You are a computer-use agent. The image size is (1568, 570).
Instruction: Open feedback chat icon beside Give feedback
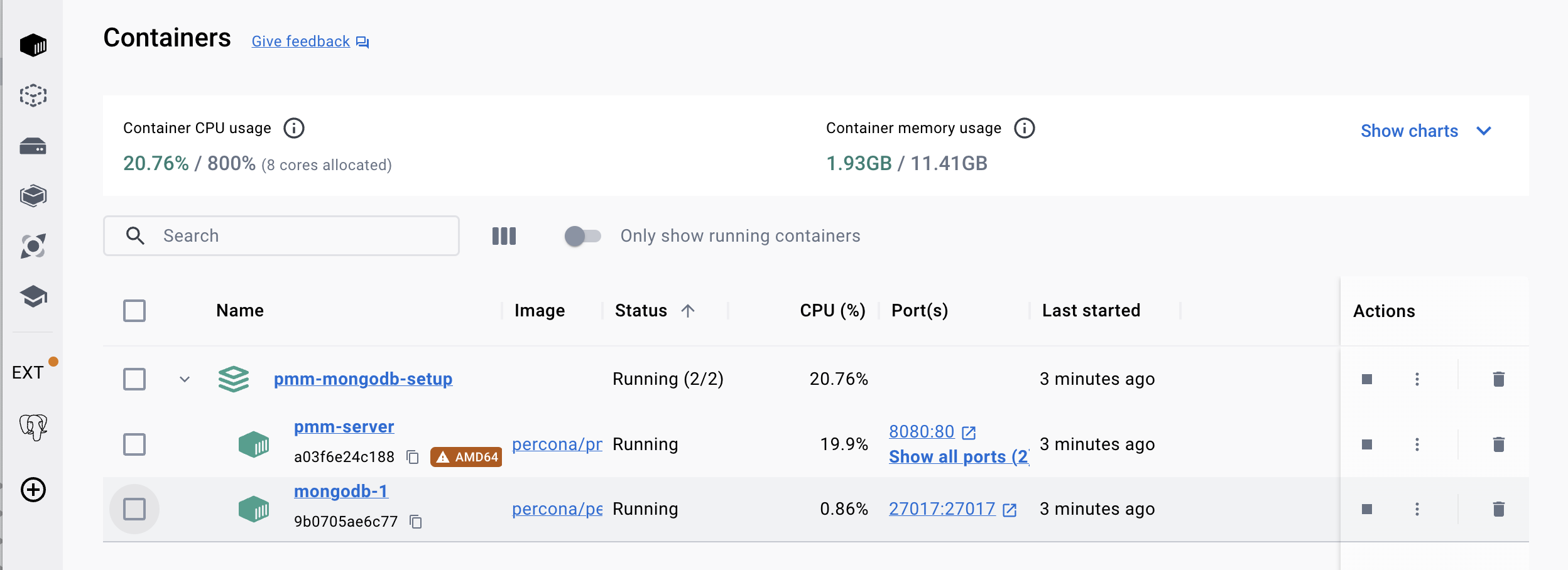[x=362, y=42]
